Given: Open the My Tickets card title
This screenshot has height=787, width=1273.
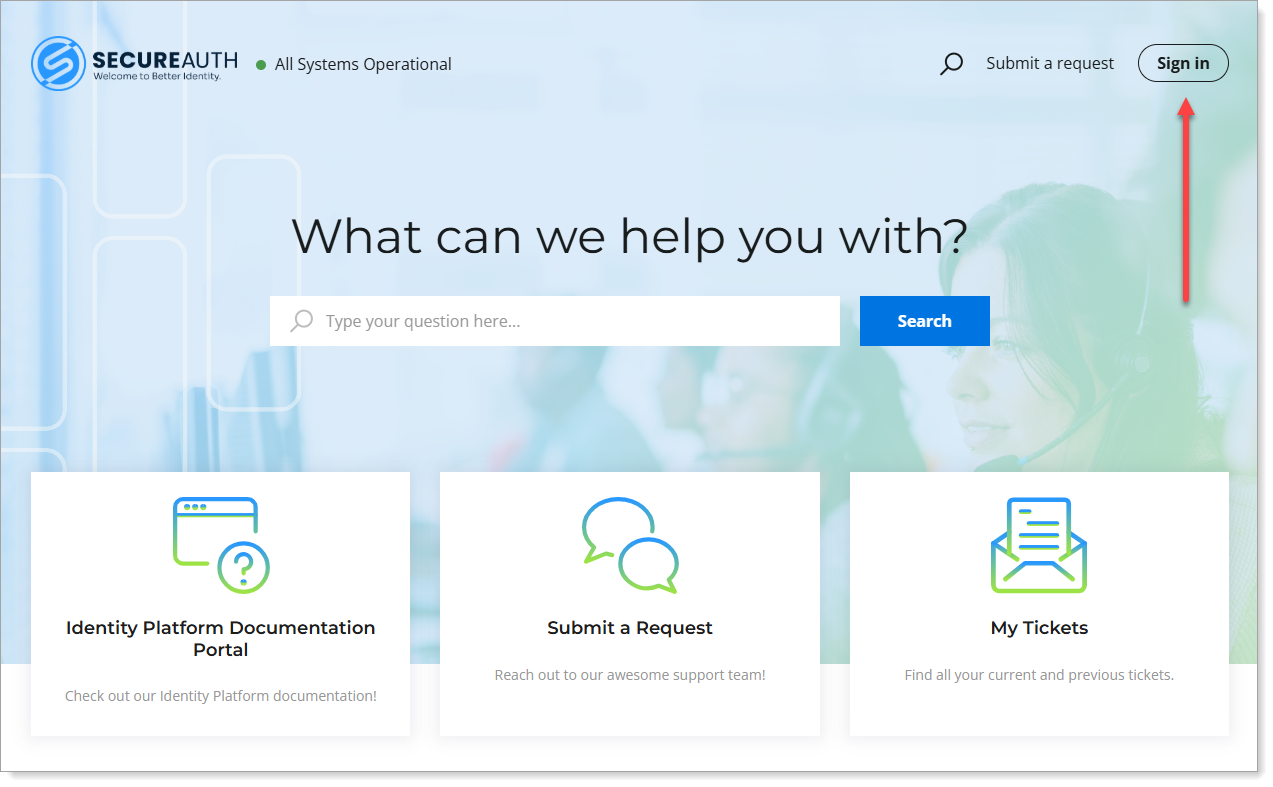Looking at the screenshot, I should click(1039, 628).
